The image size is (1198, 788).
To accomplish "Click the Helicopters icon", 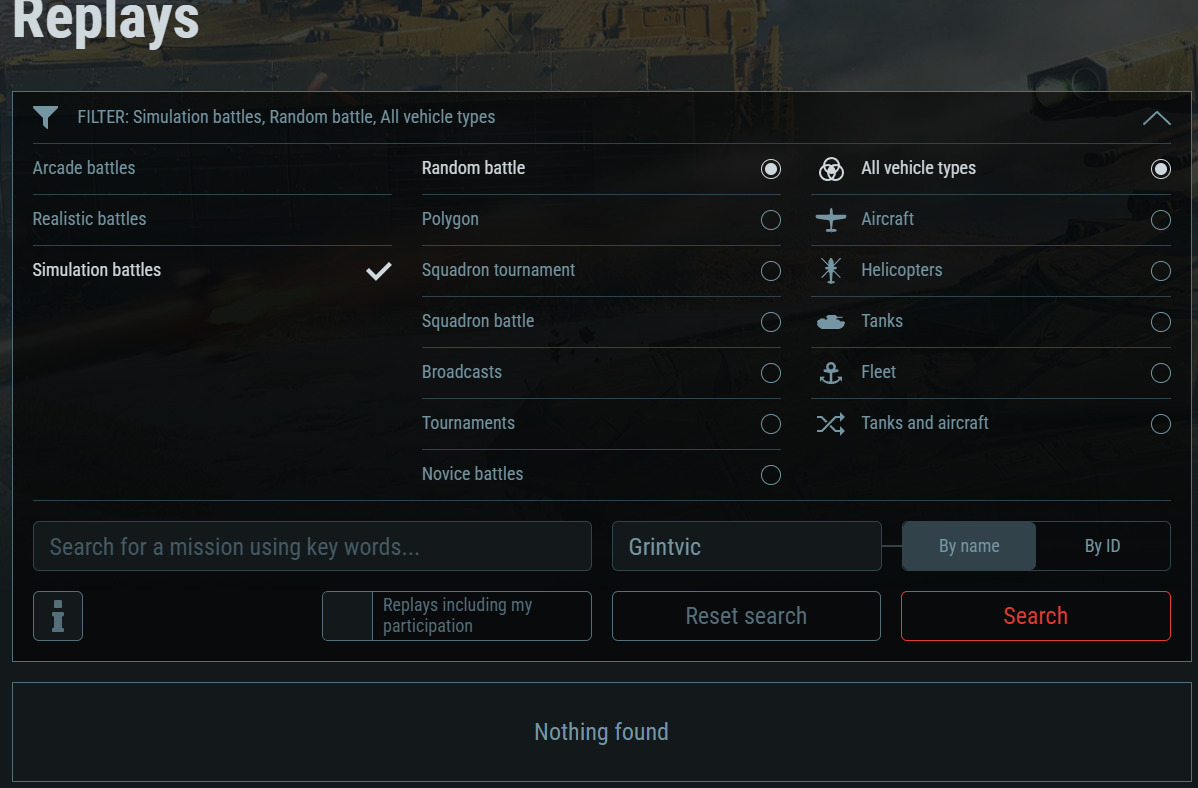I will tap(831, 270).
